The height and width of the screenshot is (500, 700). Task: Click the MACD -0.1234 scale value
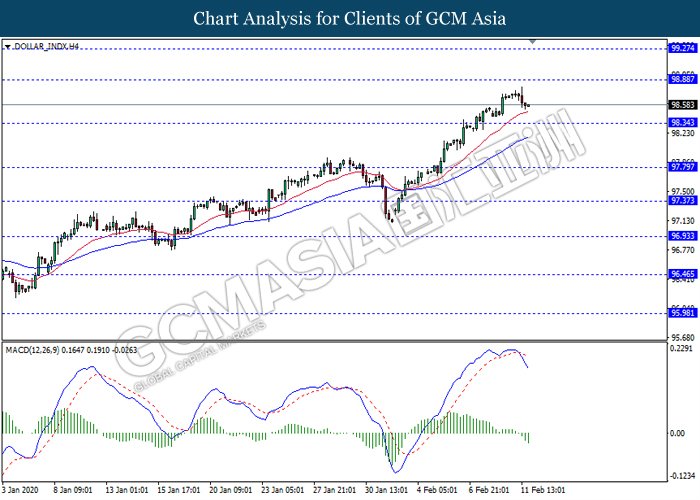coord(683,476)
